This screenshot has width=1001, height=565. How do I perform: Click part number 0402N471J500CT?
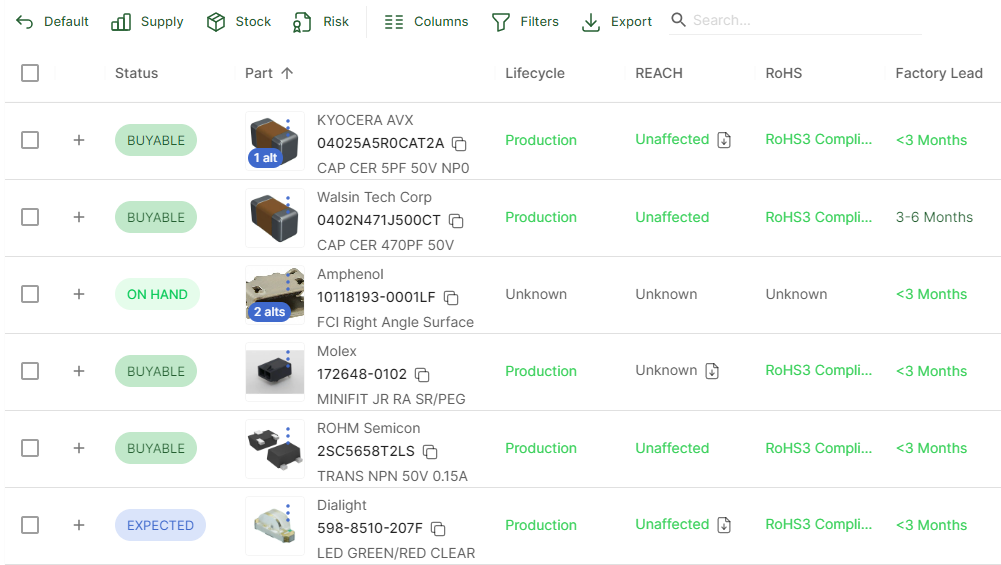[x=379, y=220]
